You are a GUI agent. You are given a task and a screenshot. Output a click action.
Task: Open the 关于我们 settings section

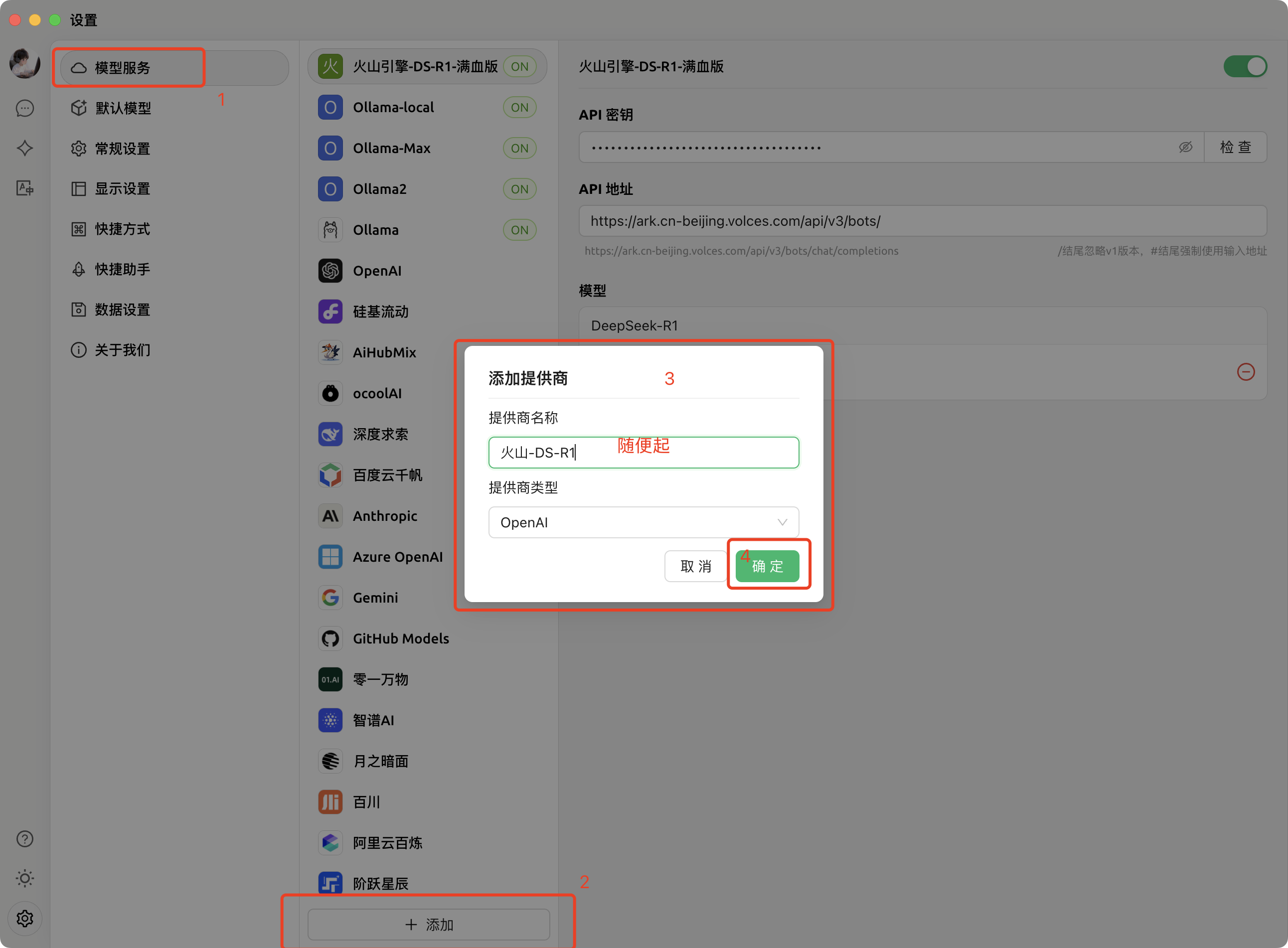click(x=174, y=350)
